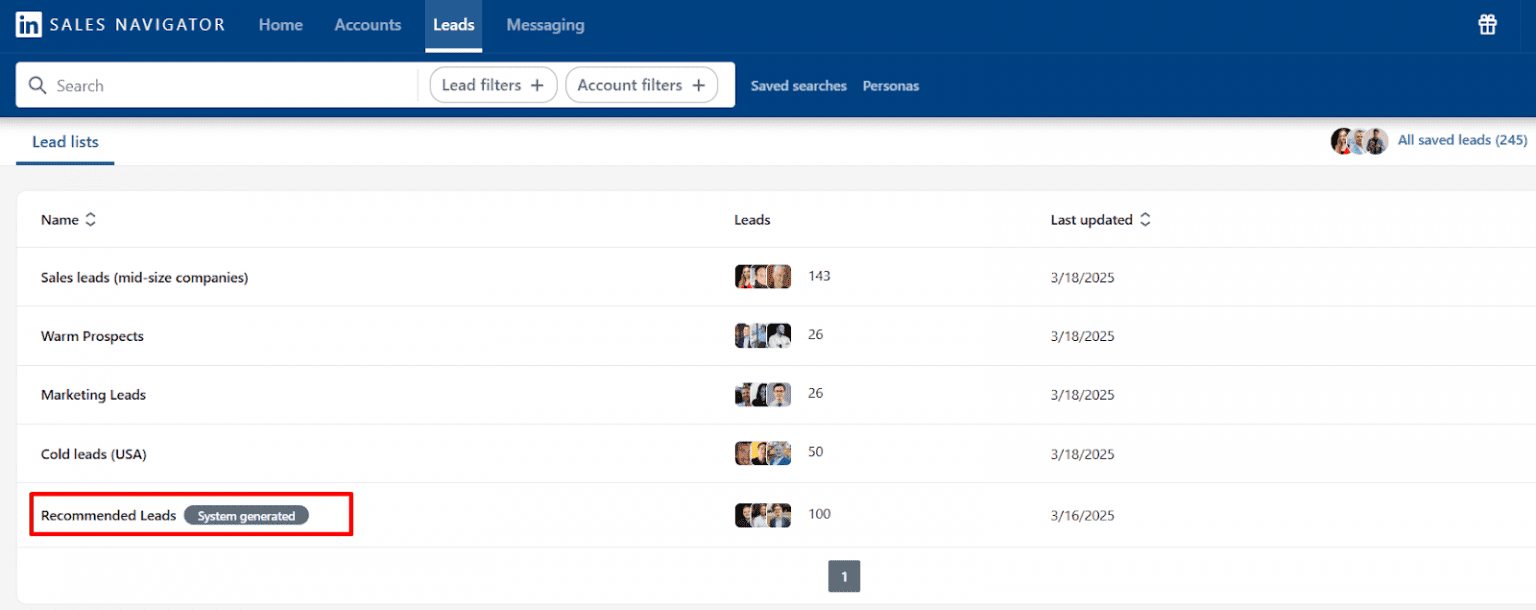The image size is (1536, 610).
Task: Go to the Home tab
Action: [280, 25]
